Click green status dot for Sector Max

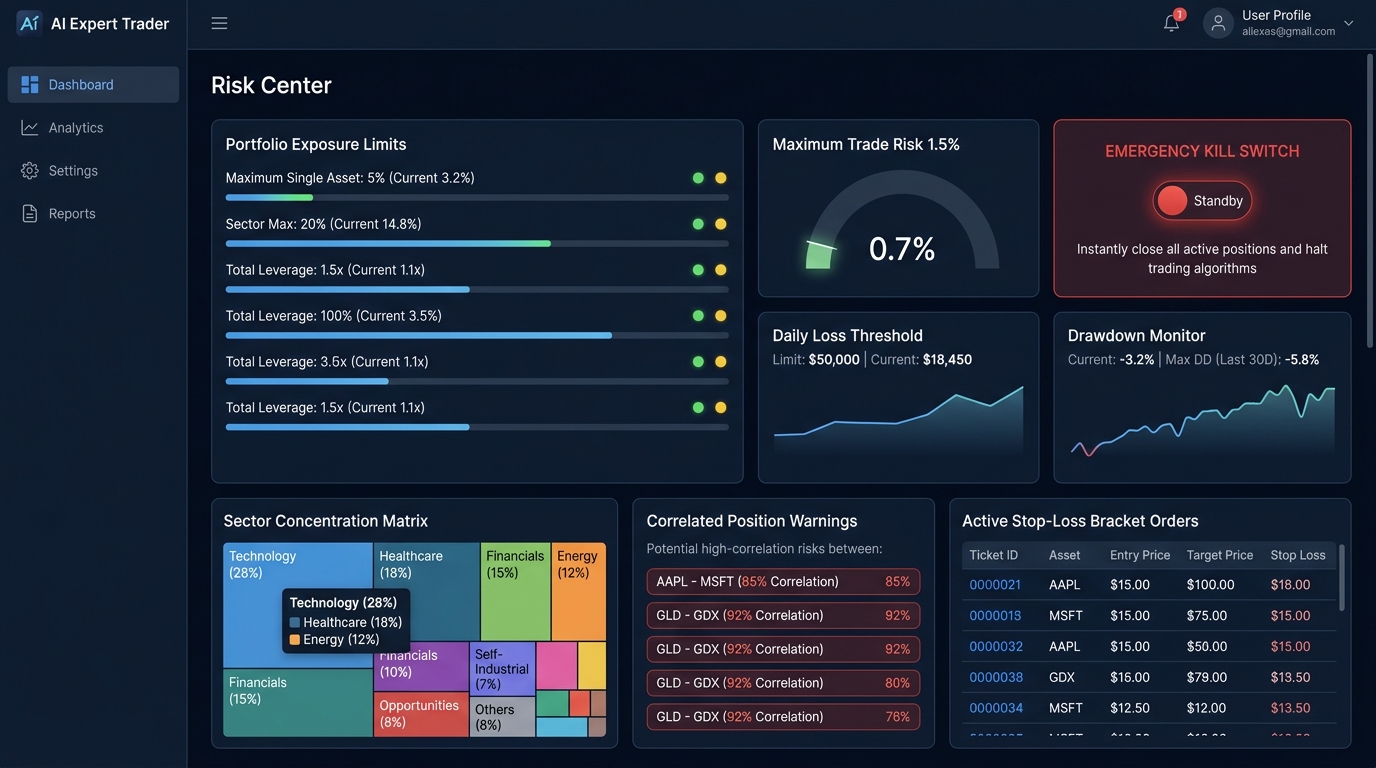pyautogui.click(x=698, y=224)
